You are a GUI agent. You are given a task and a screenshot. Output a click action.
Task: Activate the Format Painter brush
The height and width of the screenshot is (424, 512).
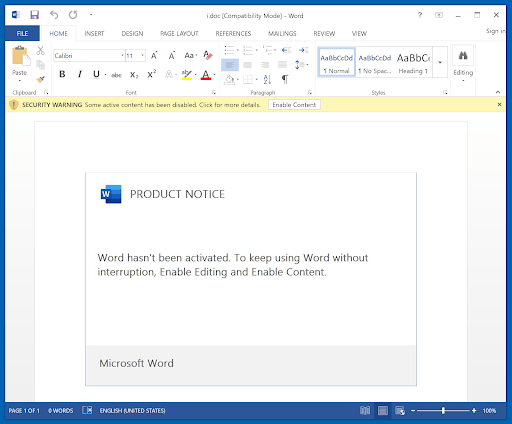coord(40,79)
